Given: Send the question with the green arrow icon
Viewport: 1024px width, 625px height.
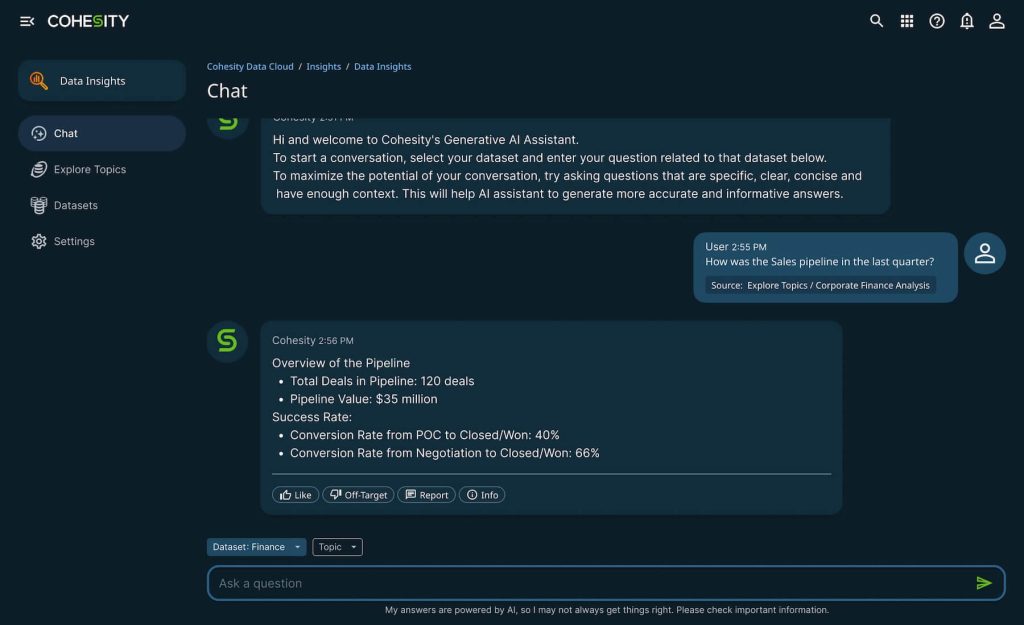Looking at the screenshot, I should point(984,583).
